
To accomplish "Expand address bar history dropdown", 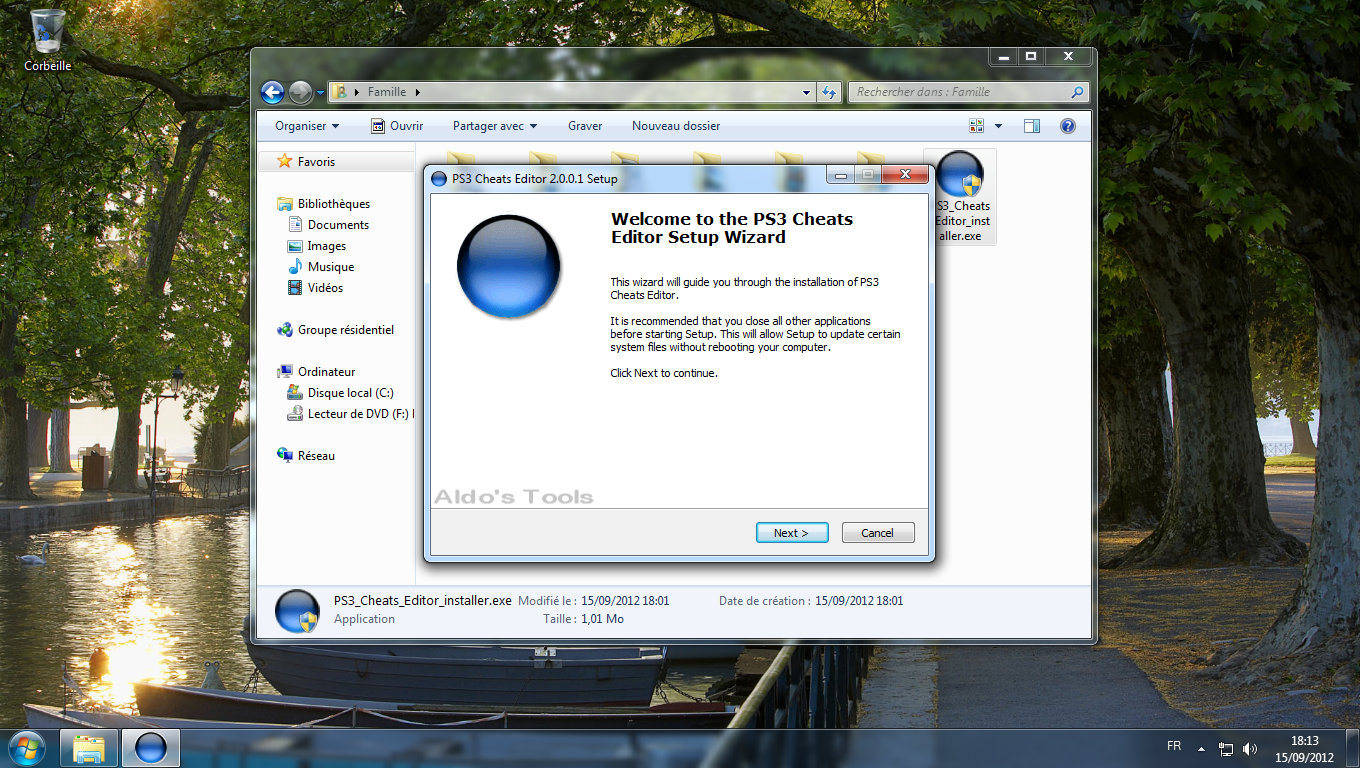I will [807, 92].
